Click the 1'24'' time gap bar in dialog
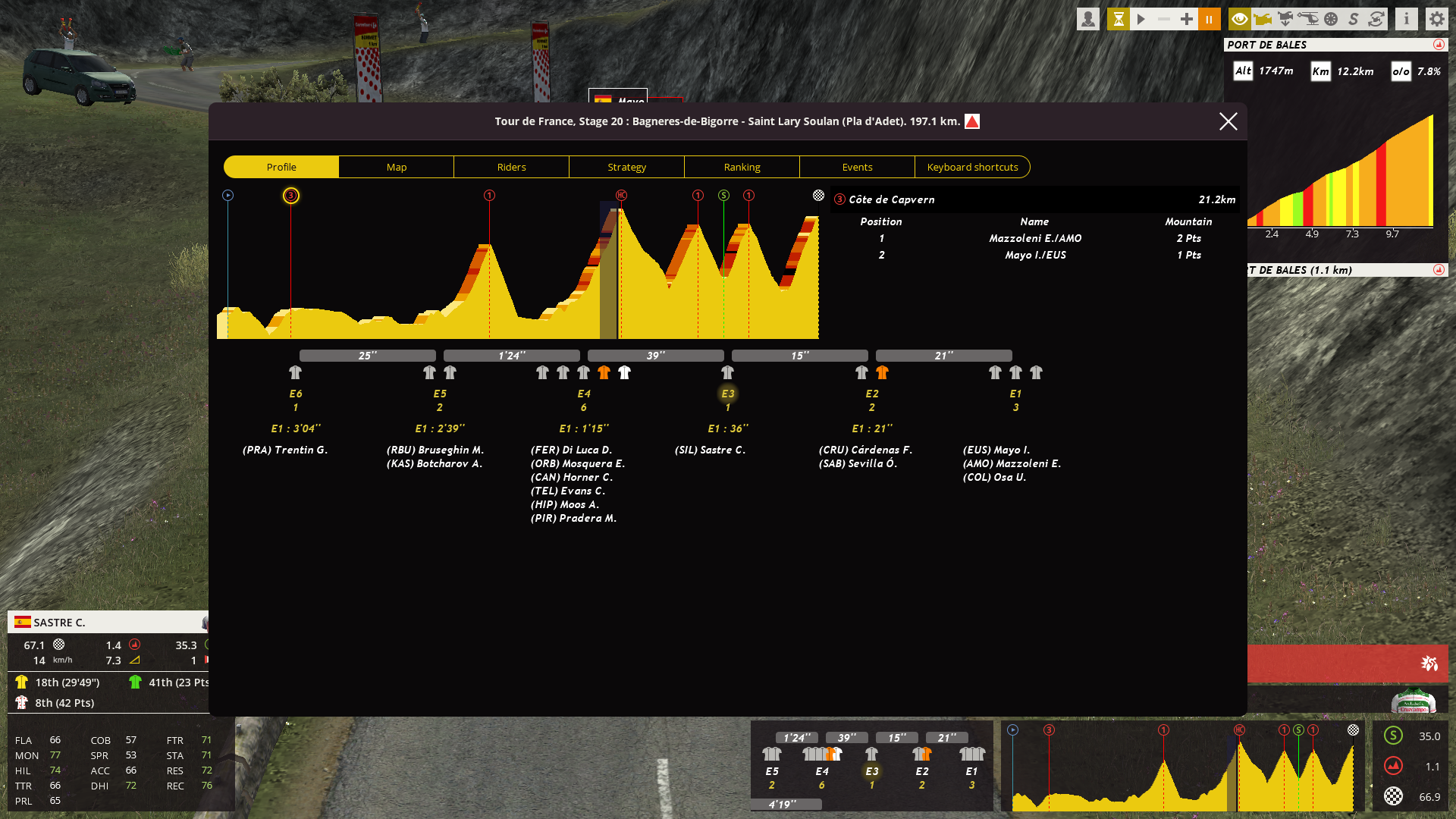Screen dimensions: 1456x819 pos(512,356)
